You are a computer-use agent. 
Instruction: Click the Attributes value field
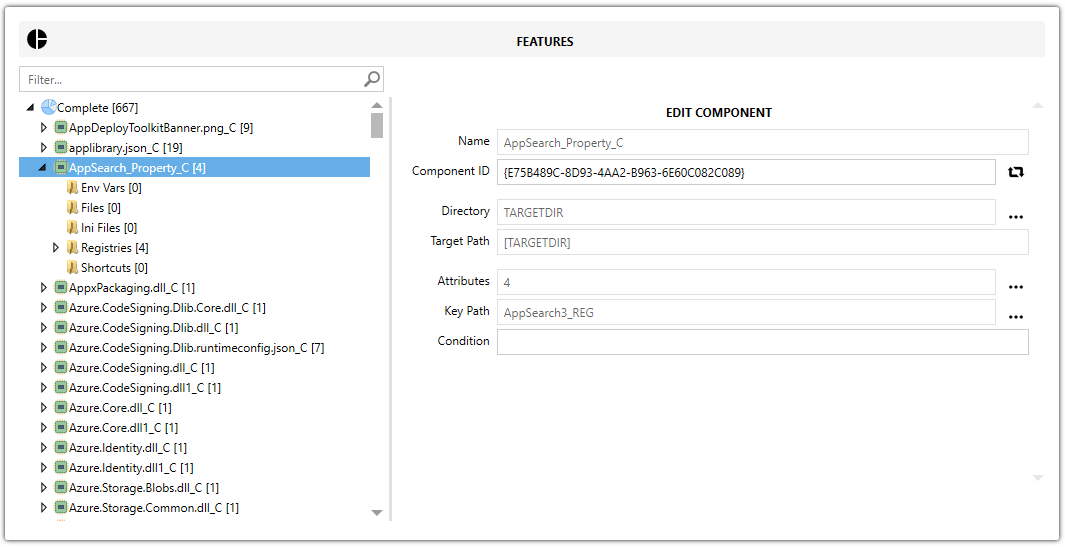(x=746, y=282)
